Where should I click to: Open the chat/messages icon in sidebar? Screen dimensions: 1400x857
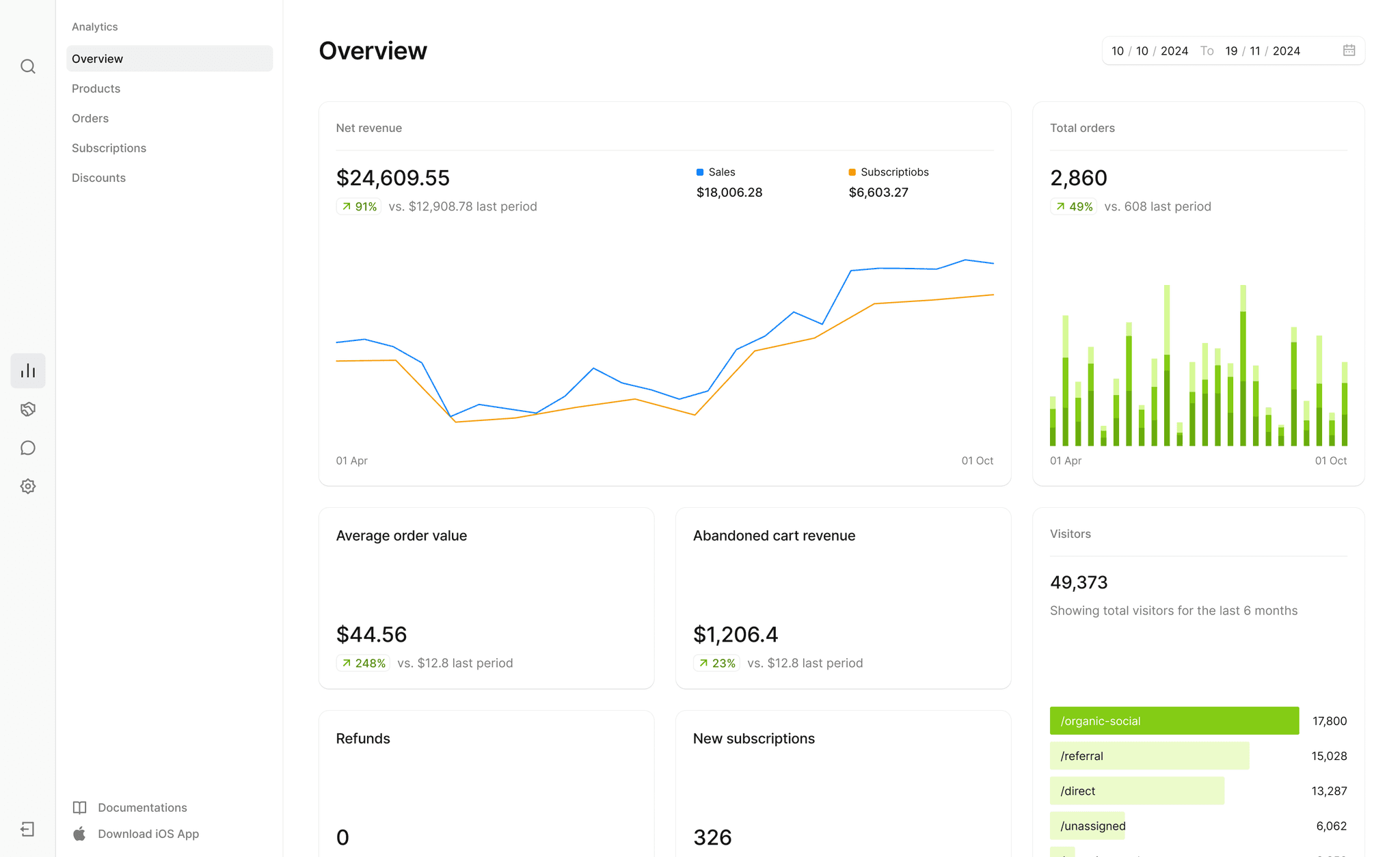27,448
